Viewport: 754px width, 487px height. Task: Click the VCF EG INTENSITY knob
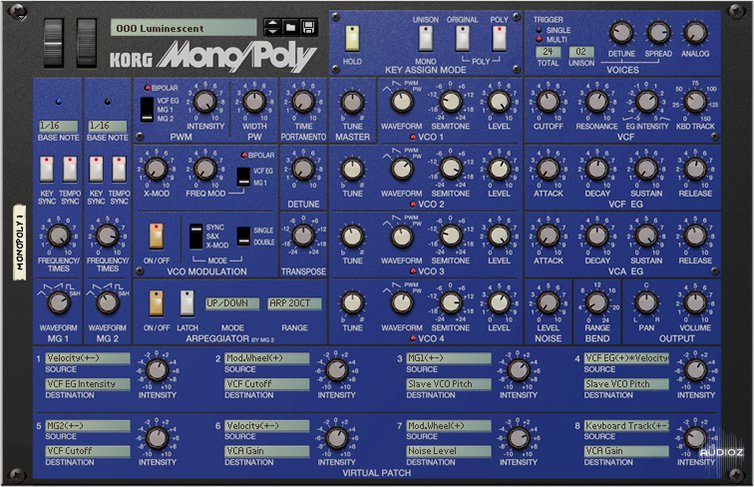(x=646, y=101)
